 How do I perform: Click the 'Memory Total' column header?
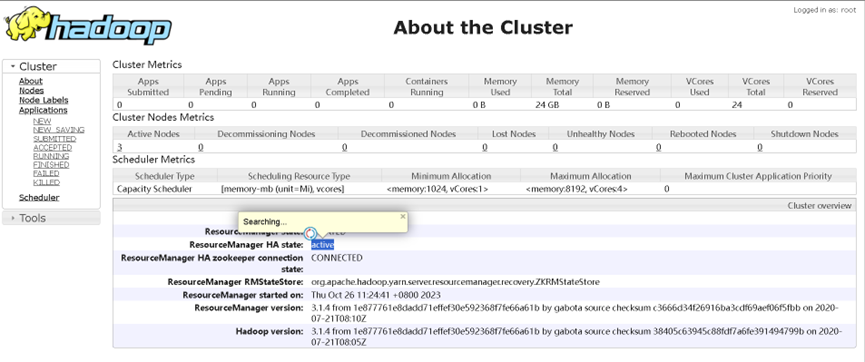pos(562,87)
